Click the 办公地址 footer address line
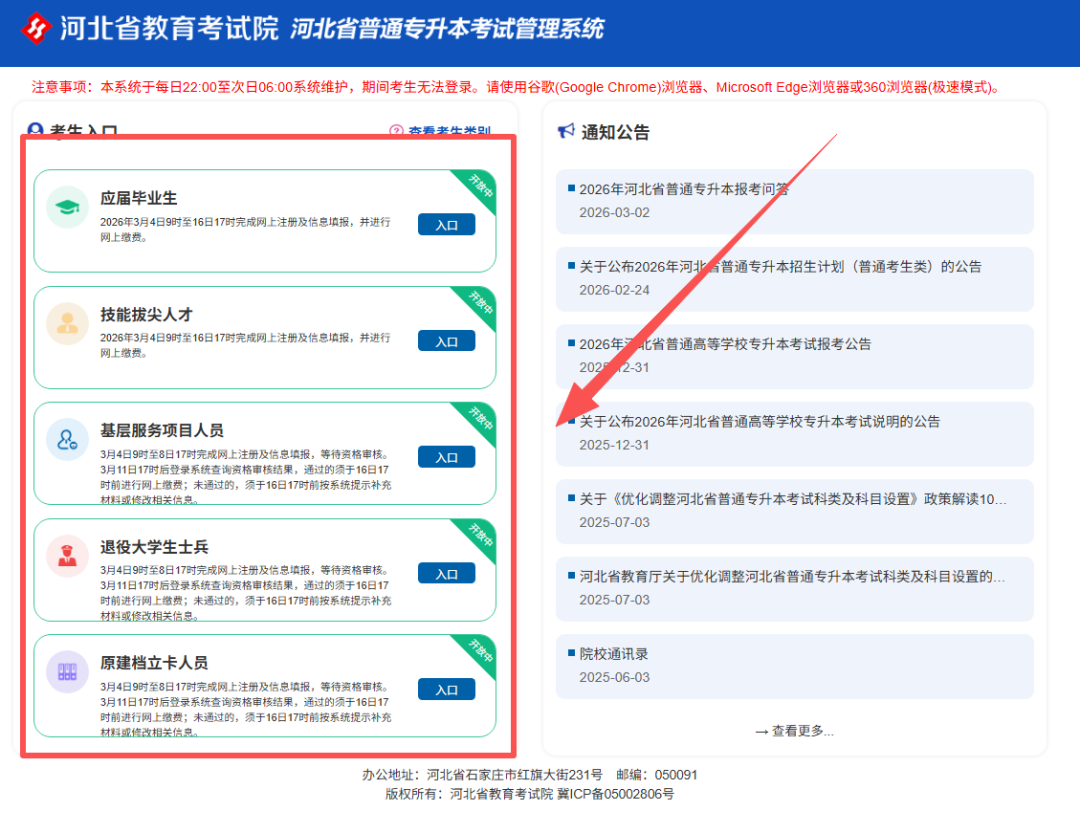 [x=530, y=774]
